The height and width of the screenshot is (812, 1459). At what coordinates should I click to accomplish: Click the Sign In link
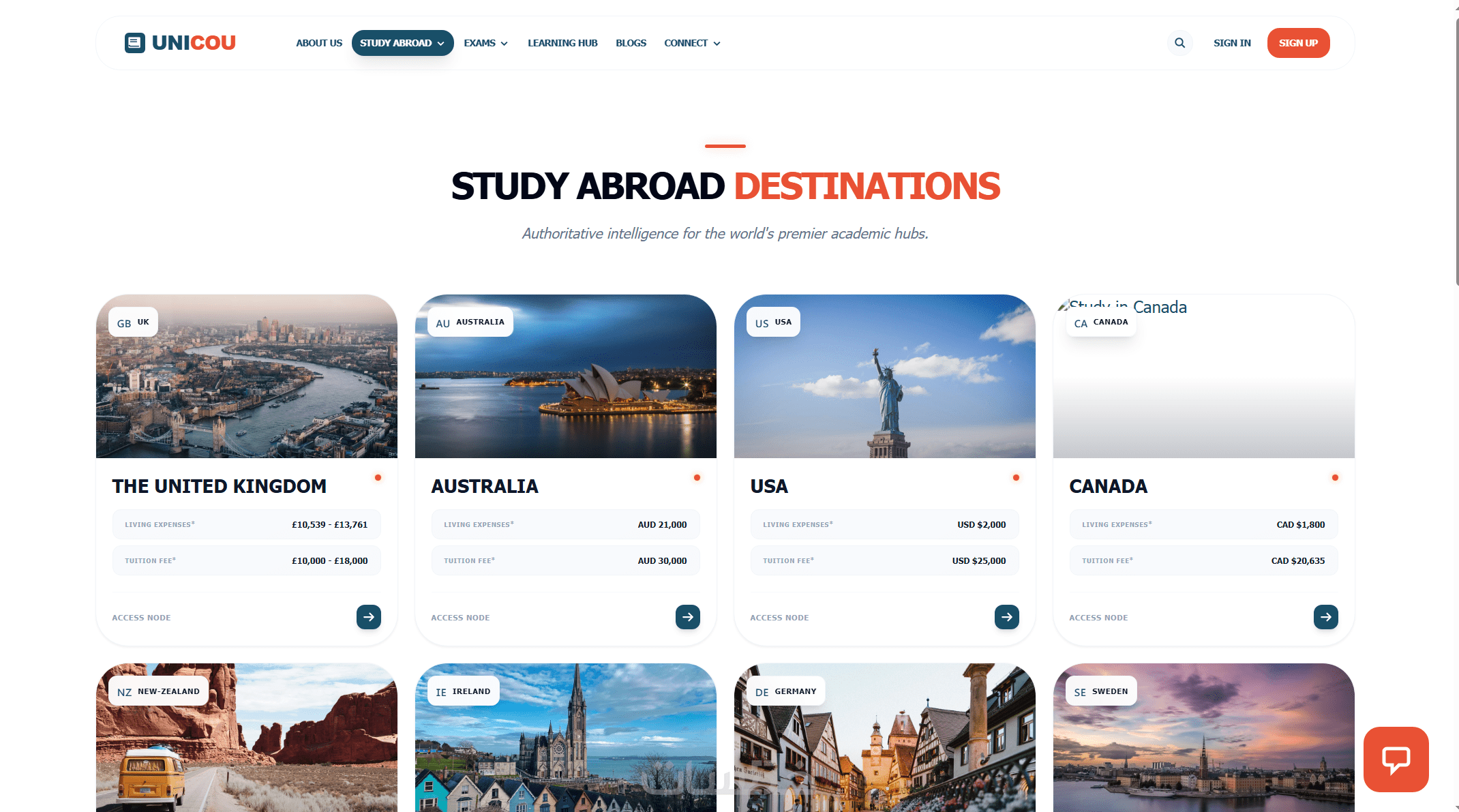coord(1232,43)
